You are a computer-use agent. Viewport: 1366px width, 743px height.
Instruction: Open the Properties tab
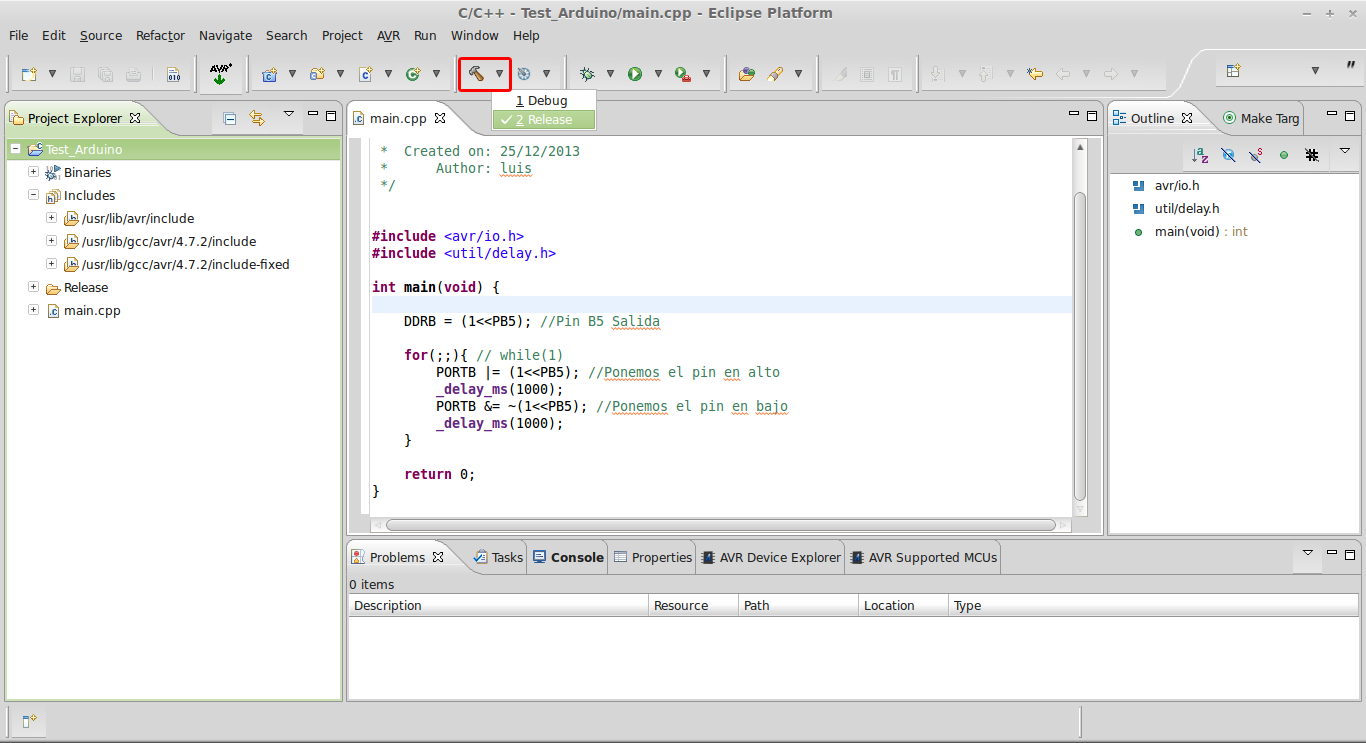[652, 557]
